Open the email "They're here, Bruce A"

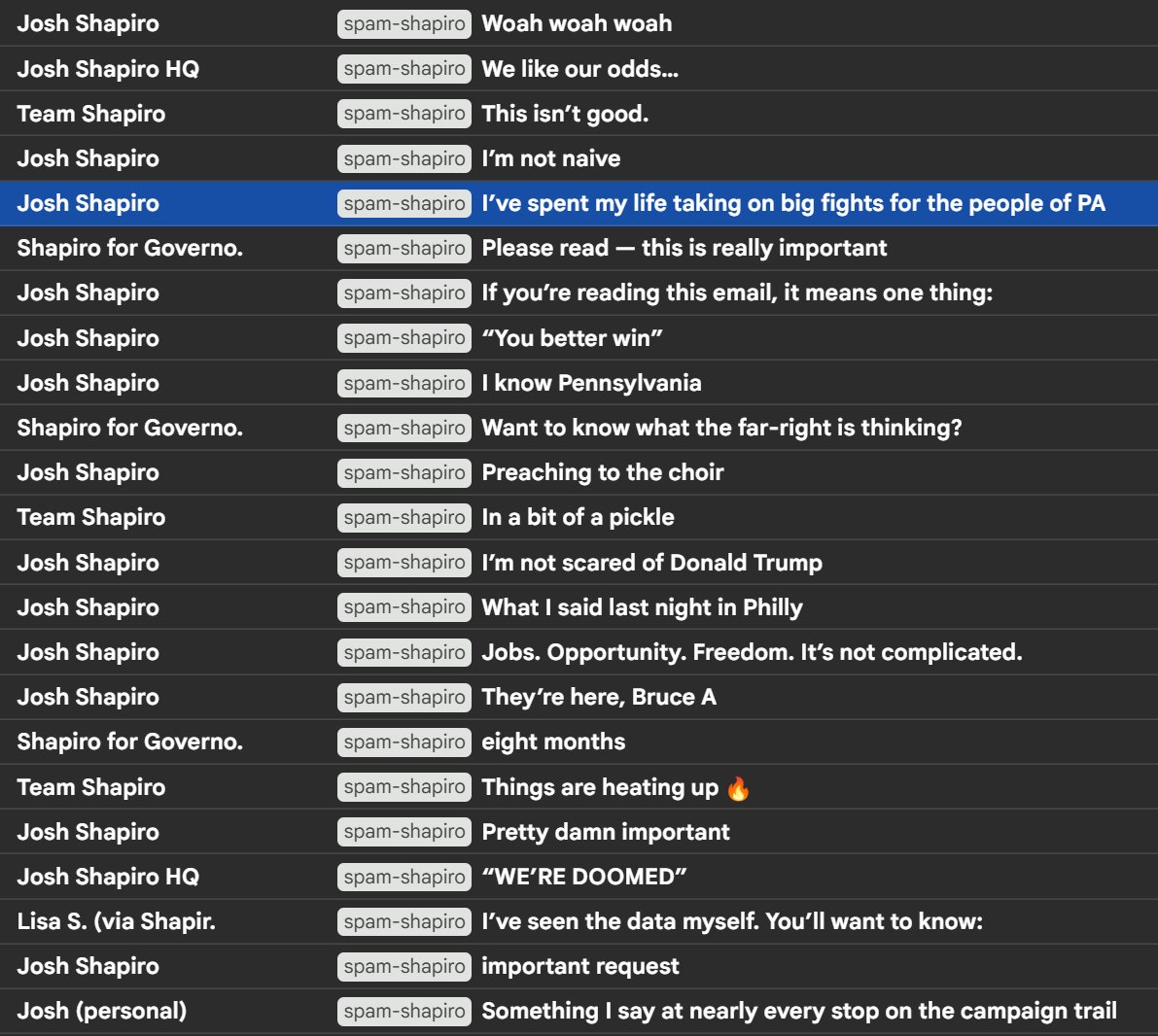599,697
